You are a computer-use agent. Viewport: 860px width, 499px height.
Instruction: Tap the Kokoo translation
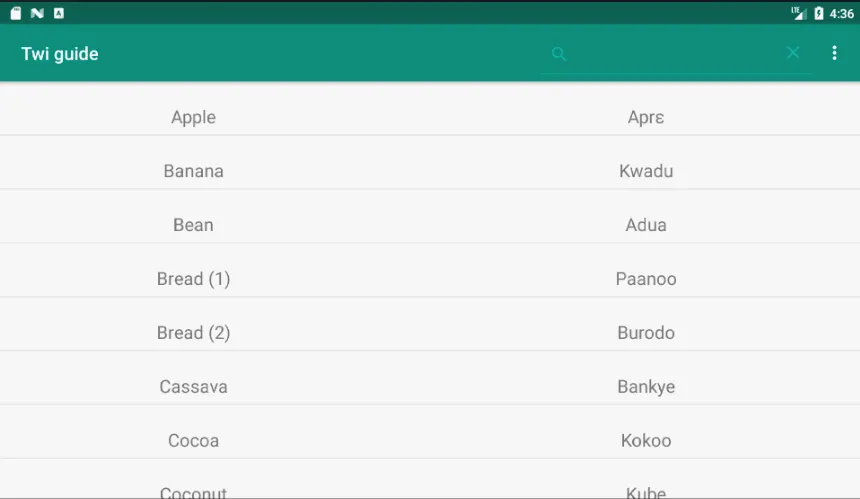(x=646, y=440)
